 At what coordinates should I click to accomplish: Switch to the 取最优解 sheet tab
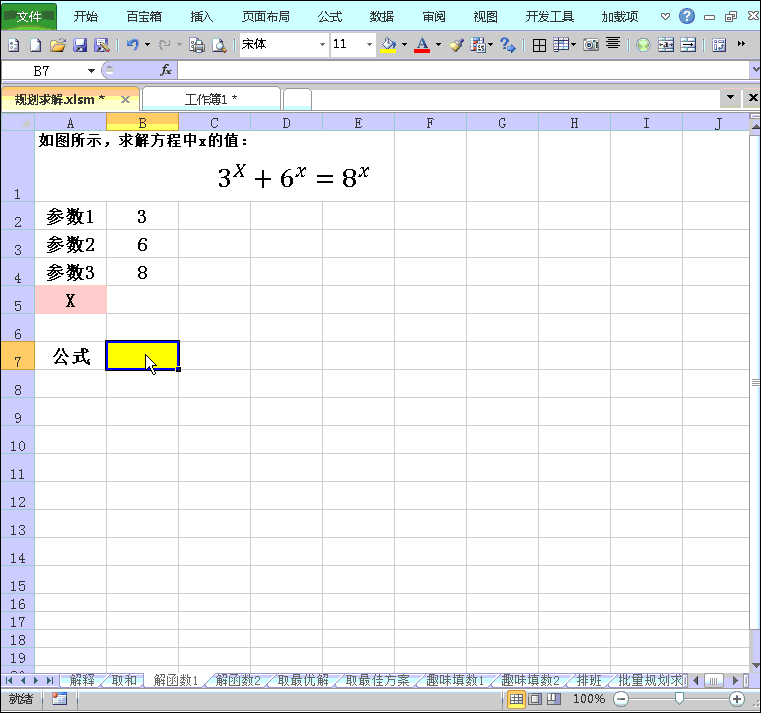[x=303, y=680]
